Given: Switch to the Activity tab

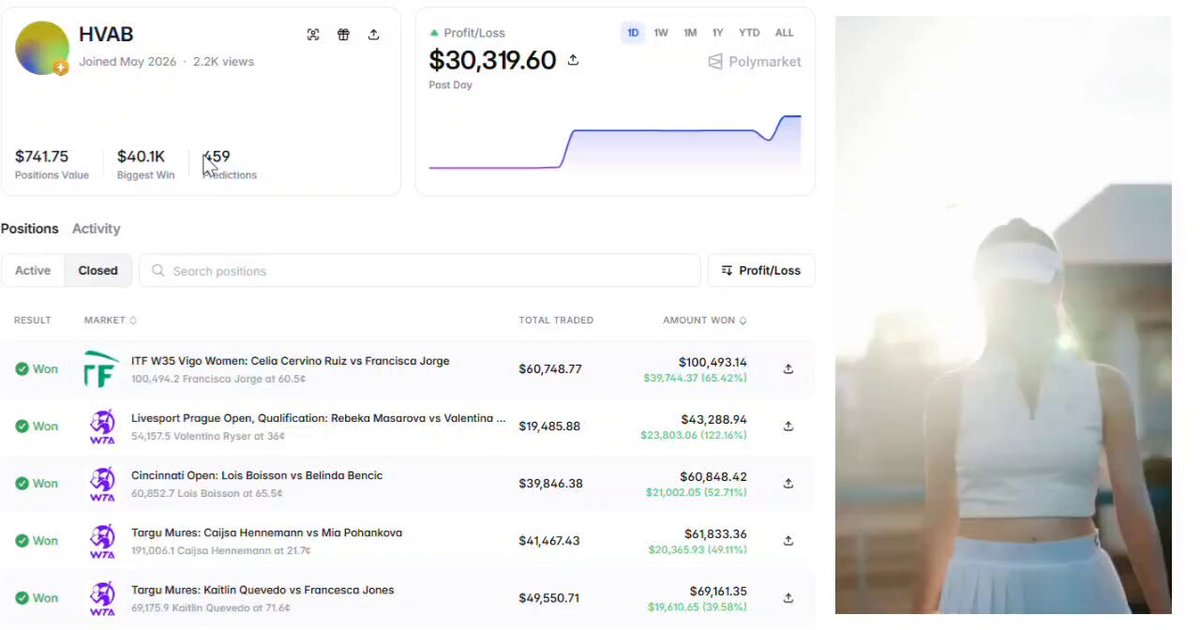Looking at the screenshot, I should pos(96,229).
